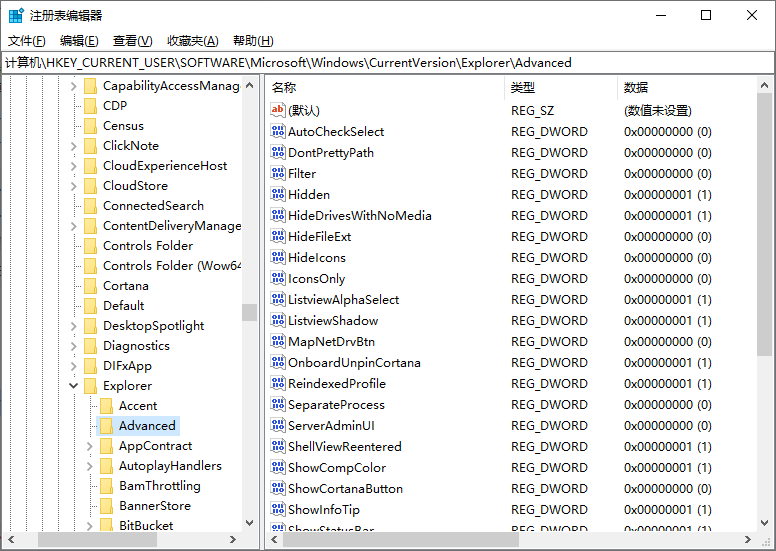The height and width of the screenshot is (551, 776).
Task: Expand the AppContract key
Action: coord(90,446)
